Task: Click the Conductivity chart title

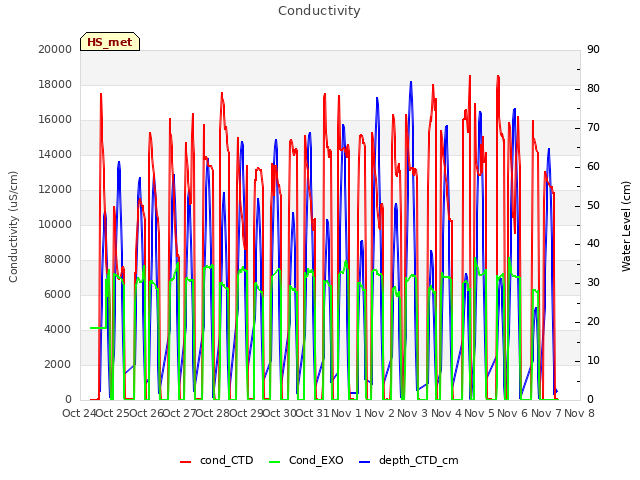Action: (x=319, y=11)
